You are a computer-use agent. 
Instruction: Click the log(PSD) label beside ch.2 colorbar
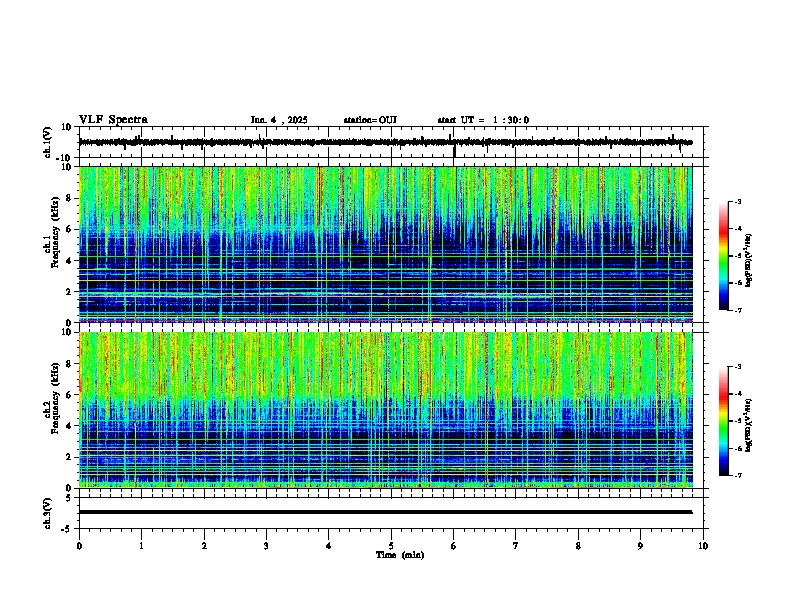[x=749, y=425]
